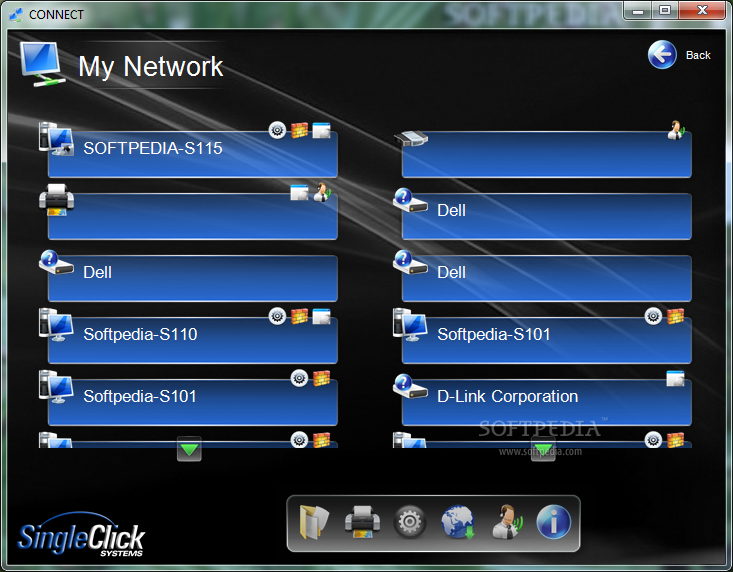Click the gear icon on Softpedia-S110
Image resolution: width=733 pixels, height=572 pixels.
click(x=277, y=316)
